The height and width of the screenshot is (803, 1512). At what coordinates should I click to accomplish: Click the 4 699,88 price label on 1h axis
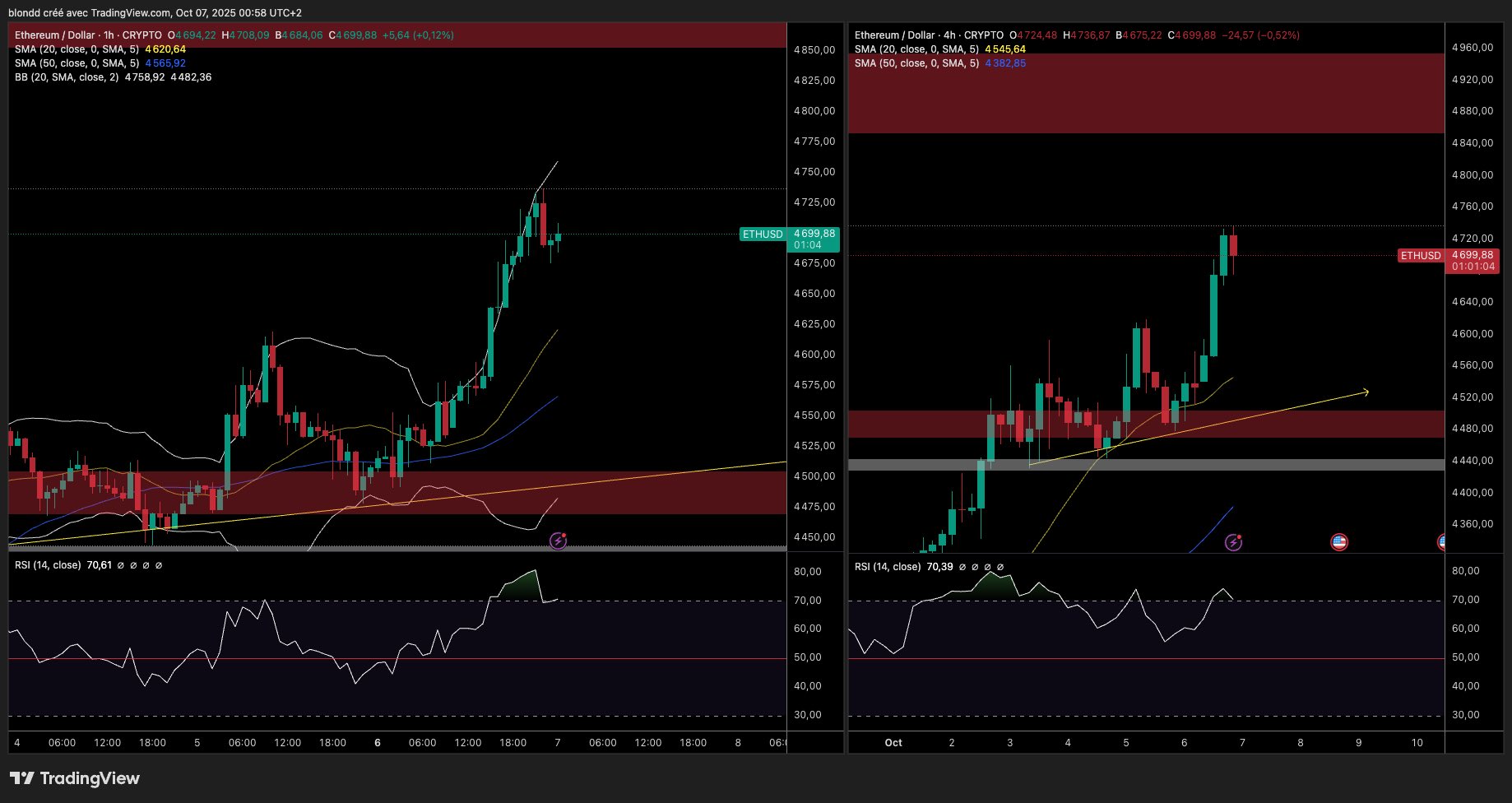[x=814, y=234]
